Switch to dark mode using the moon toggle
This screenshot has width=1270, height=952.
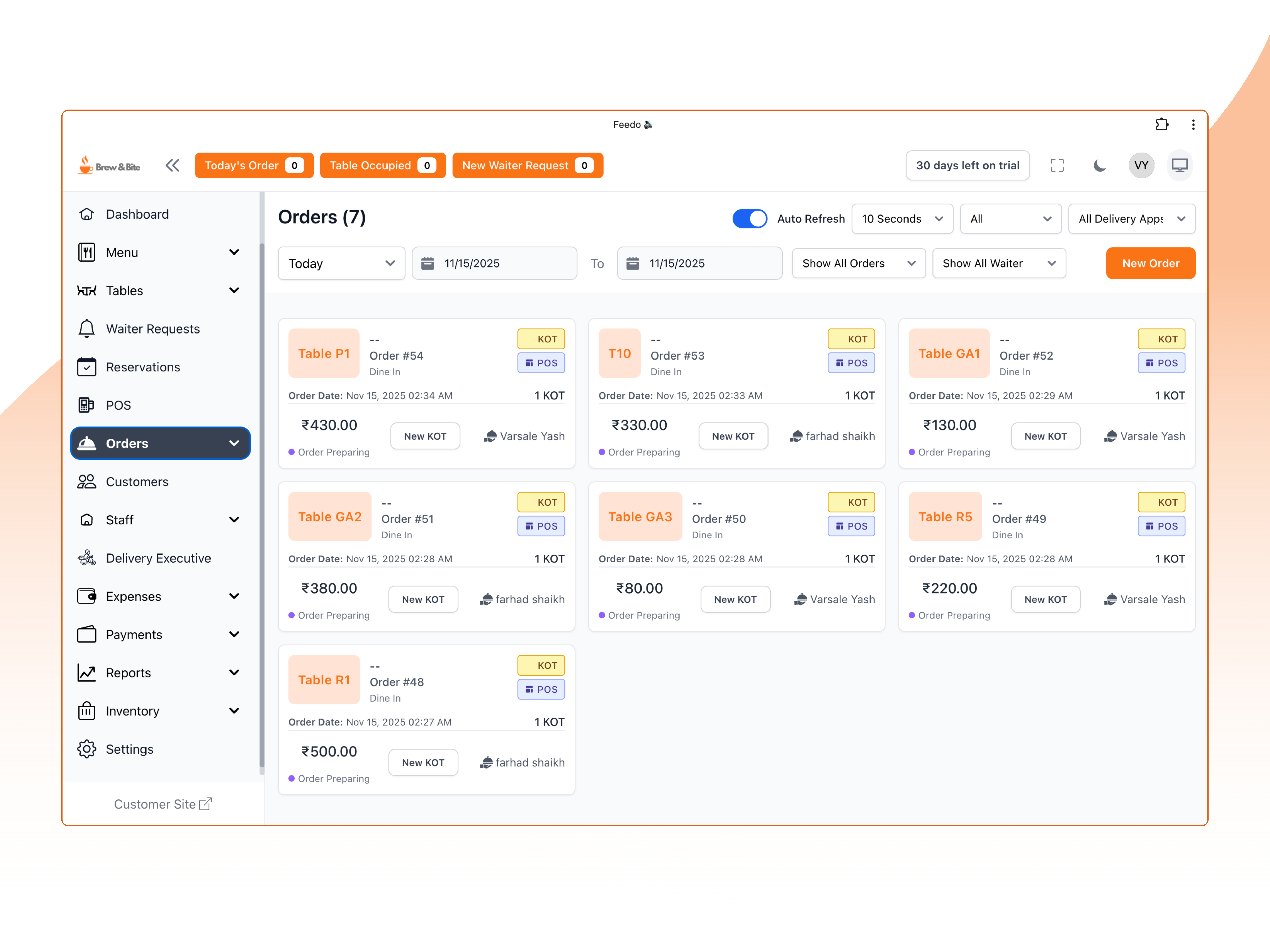click(1100, 165)
